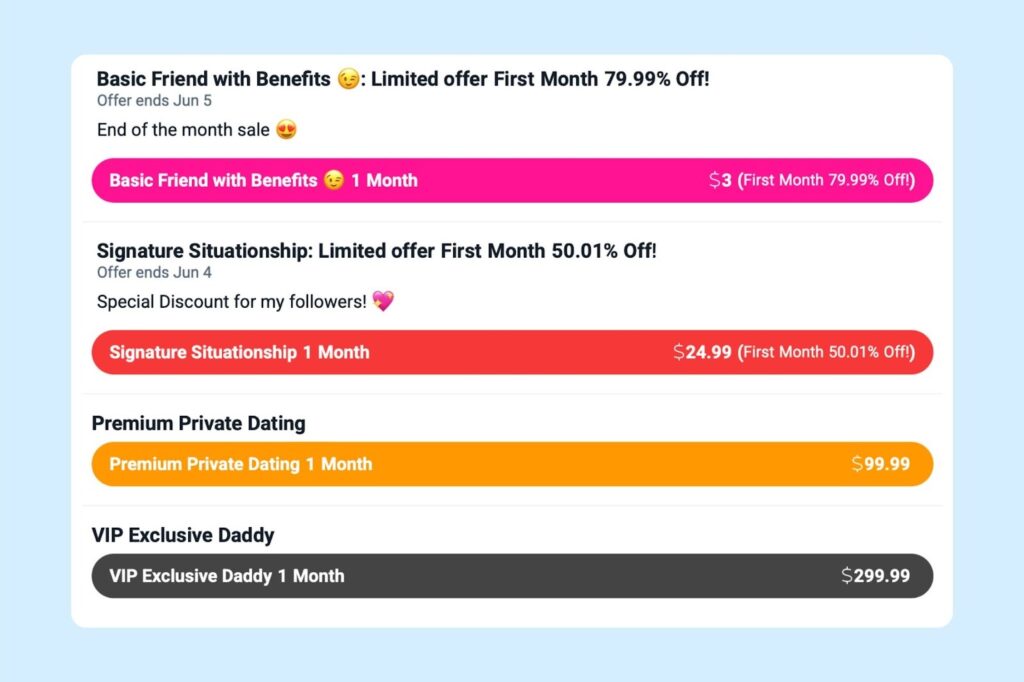This screenshot has width=1024, height=682.
Task: Click the sparkling heart emoji in followers message
Action: (x=384, y=302)
